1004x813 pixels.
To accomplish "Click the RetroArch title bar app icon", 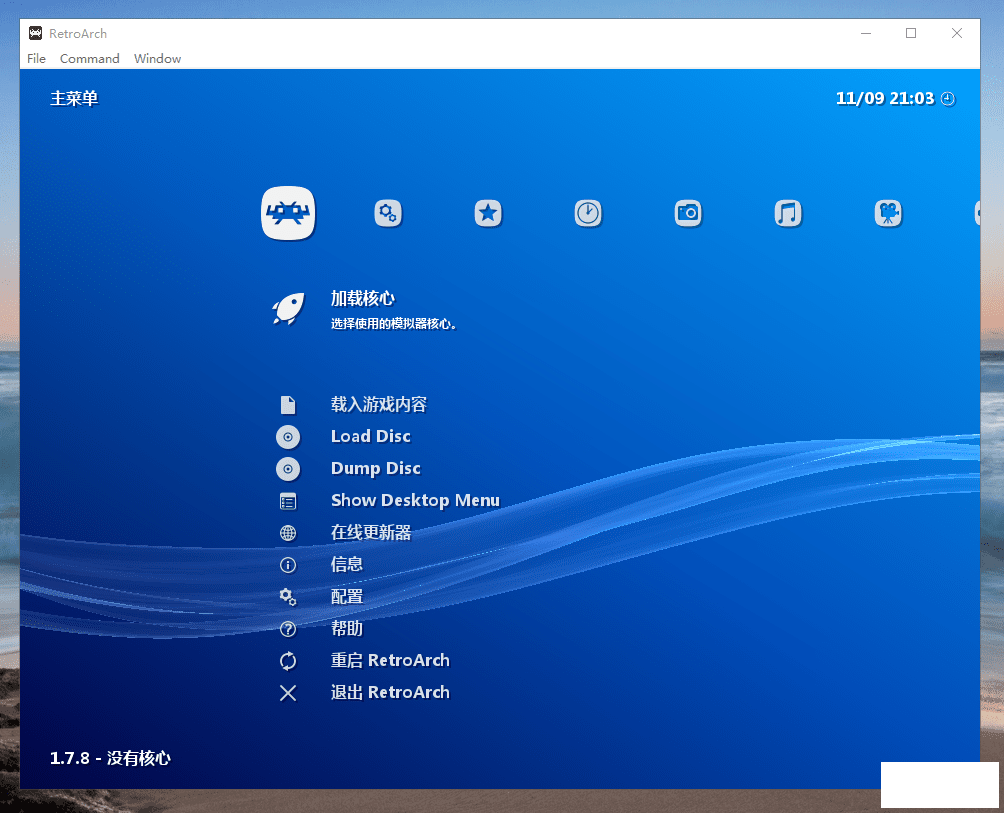I will pyautogui.click(x=36, y=33).
